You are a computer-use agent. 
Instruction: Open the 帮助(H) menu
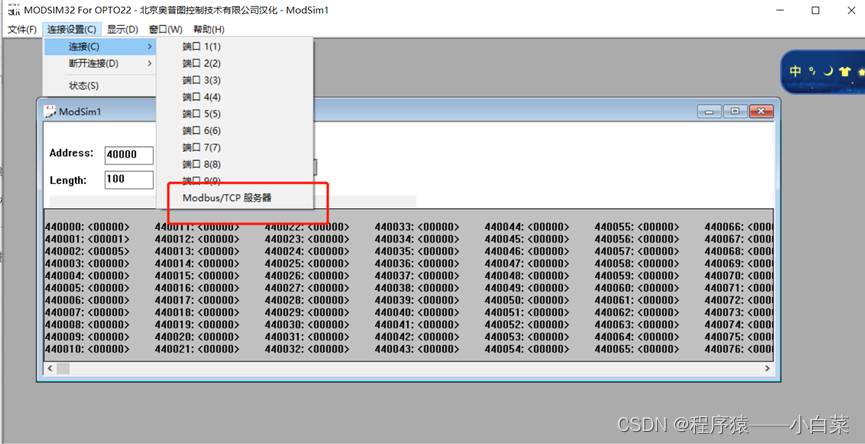click(x=209, y=29)
